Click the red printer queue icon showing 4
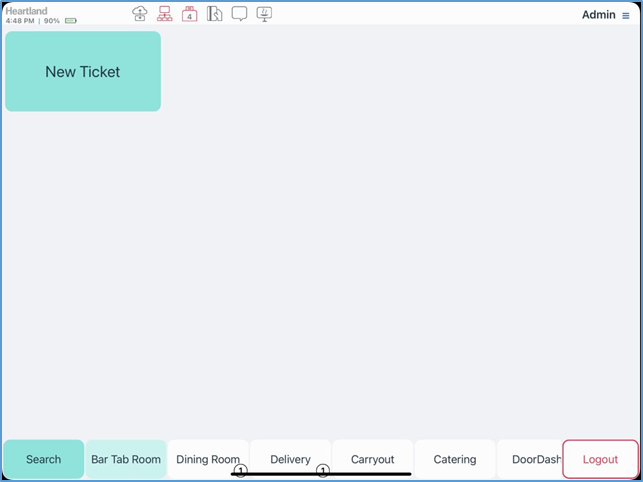Screen dimensions: 643x482 (x=190, y=14)
